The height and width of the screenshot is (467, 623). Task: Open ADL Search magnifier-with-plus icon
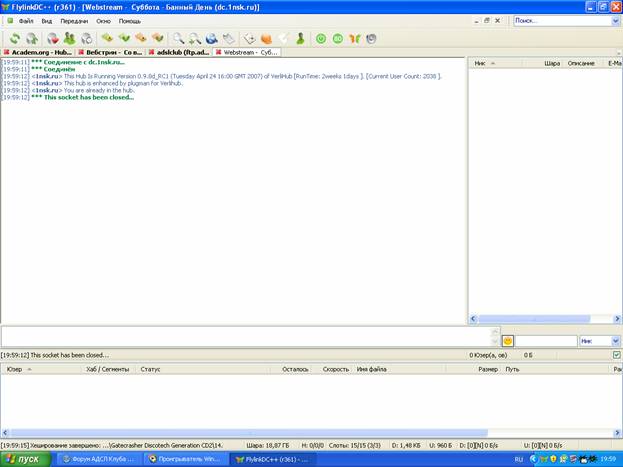tap(195, 39)
